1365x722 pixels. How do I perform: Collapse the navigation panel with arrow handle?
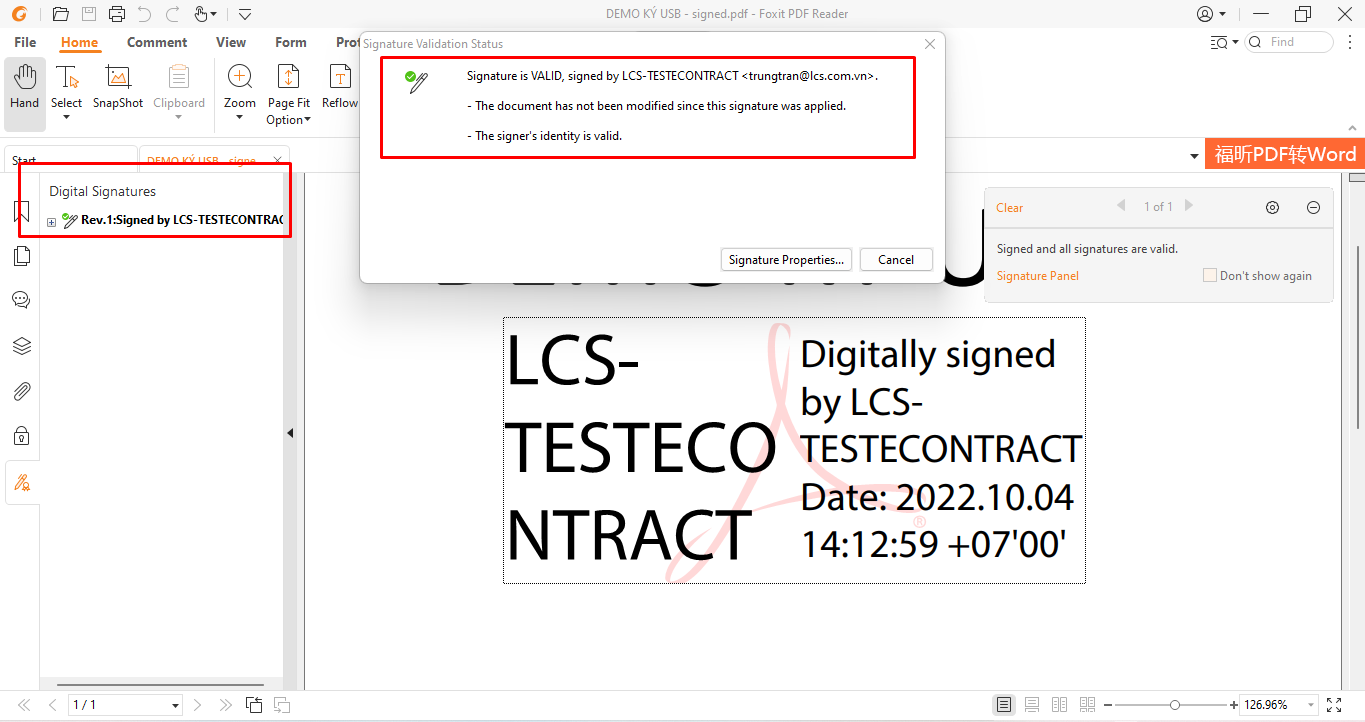tap(290, 433)
